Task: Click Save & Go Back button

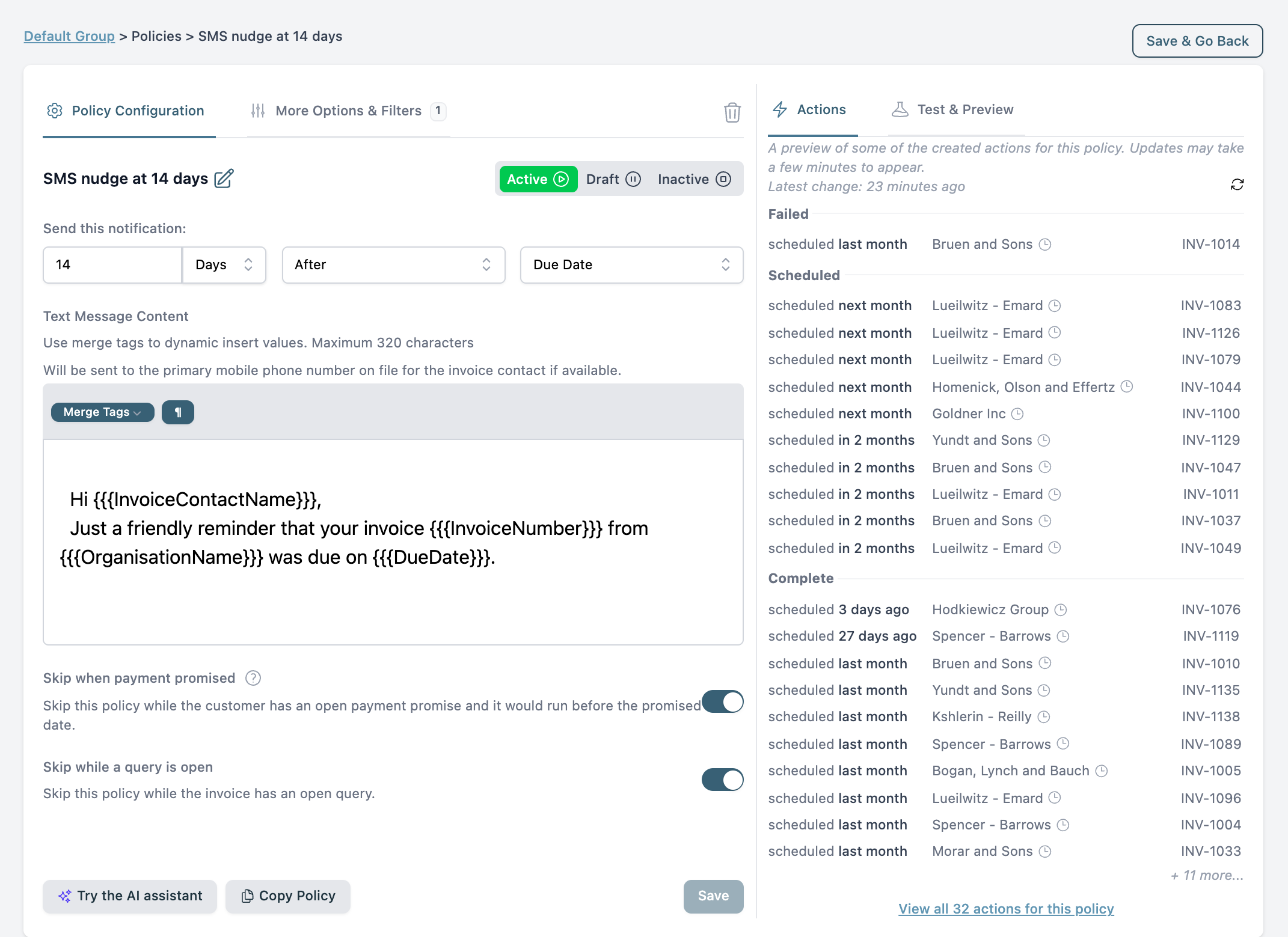Action: (1197, 41)
